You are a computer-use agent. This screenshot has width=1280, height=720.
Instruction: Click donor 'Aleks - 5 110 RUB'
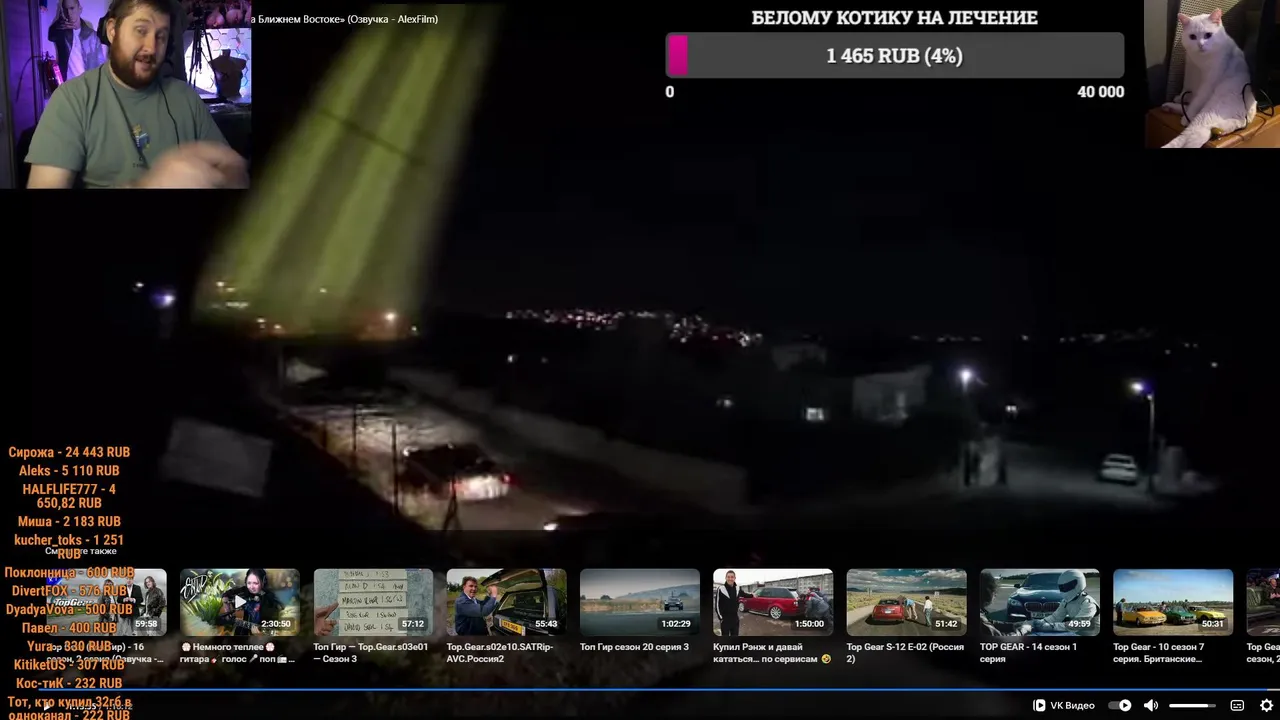point(69,471)
